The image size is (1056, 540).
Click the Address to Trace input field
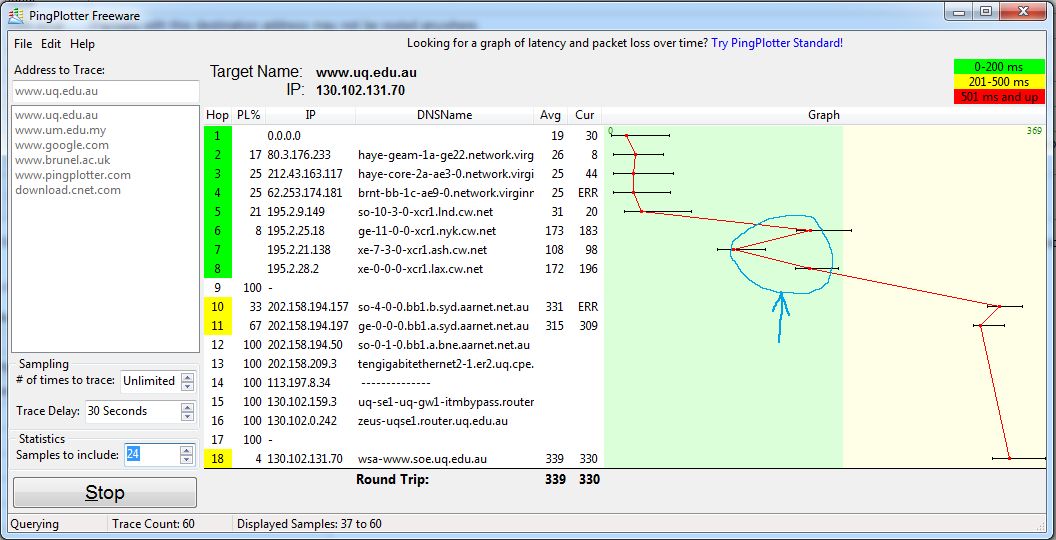click(x=106, y=91)
